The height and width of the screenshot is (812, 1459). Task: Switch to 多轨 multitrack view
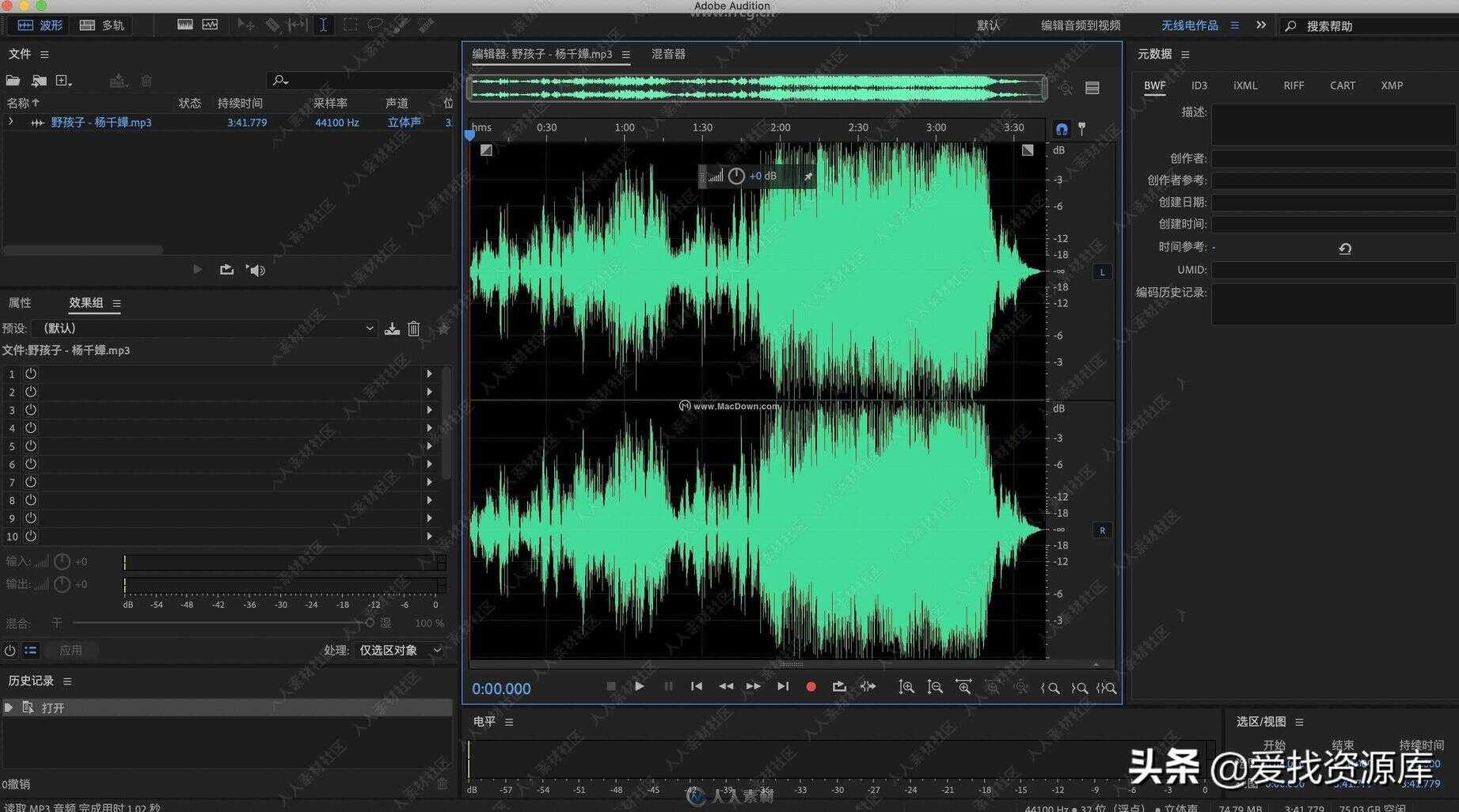pyautogui.click(x=103, y=25)
